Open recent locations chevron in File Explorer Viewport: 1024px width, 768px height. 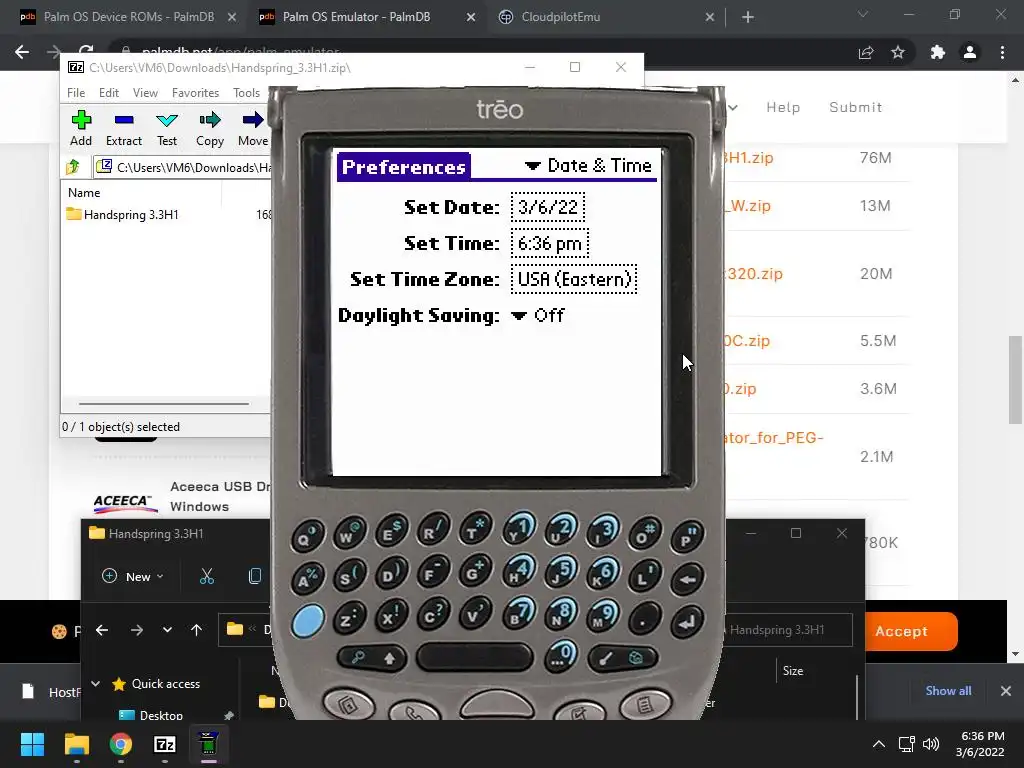tap(167, 630)
